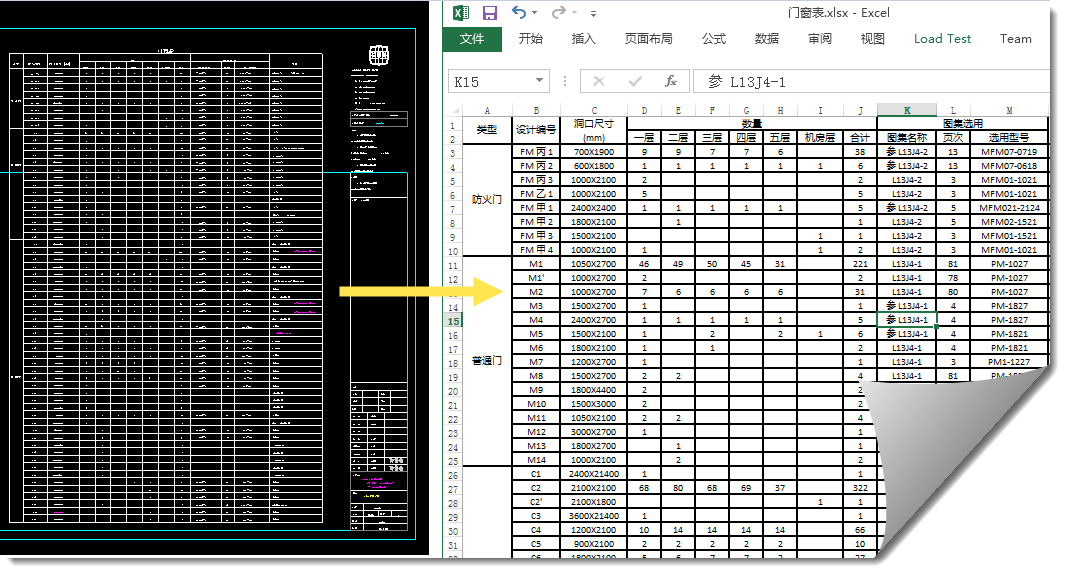The image size is (1065, 573).
Task: Click the Redo arrow icon
Action: point(559,12)
